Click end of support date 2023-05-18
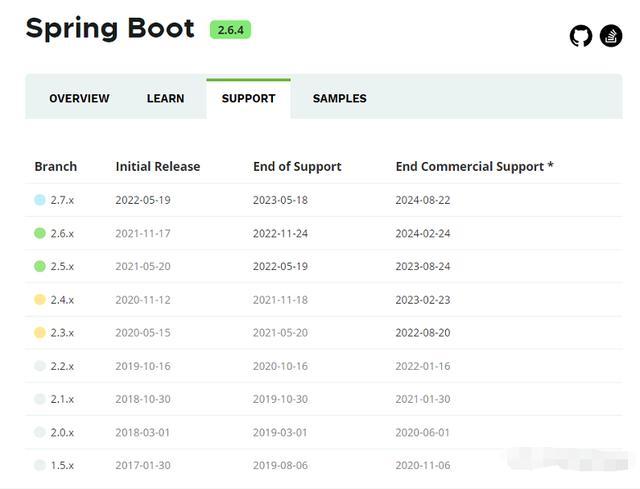 280,200
